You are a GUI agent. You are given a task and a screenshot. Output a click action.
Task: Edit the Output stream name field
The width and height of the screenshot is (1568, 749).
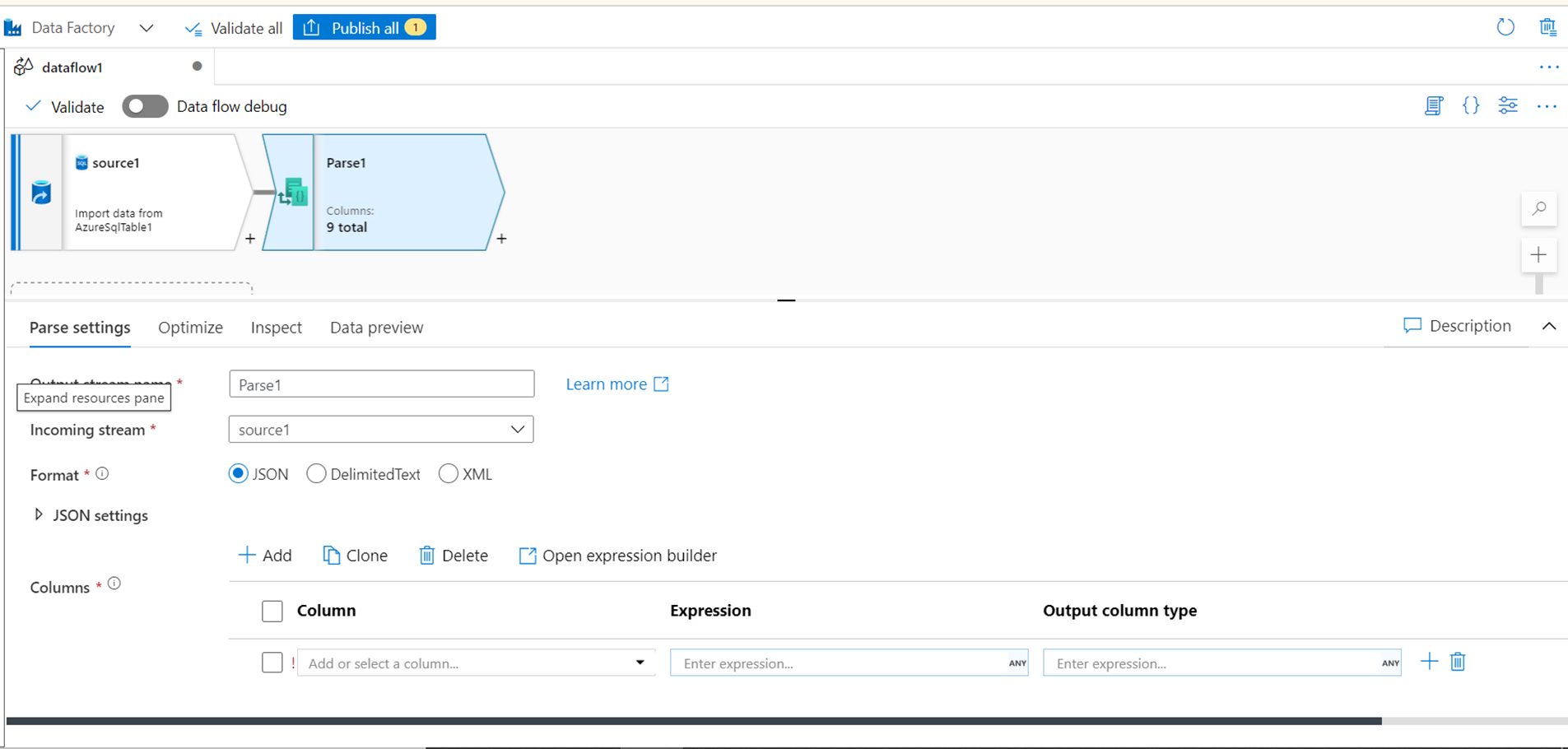click(382, 384)
